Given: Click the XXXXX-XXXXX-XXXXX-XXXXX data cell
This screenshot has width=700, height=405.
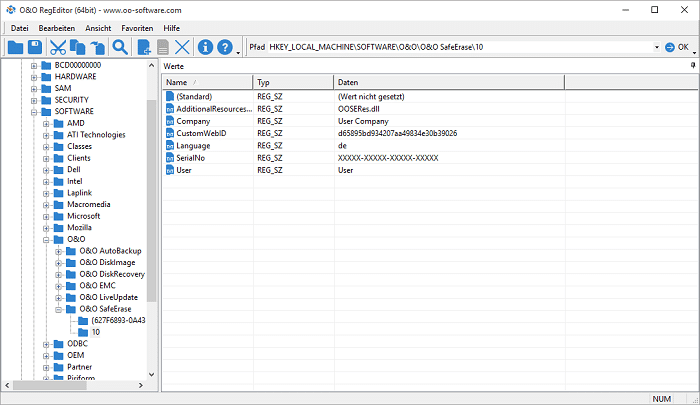Looking at the screenshot, I should [388, 158].
